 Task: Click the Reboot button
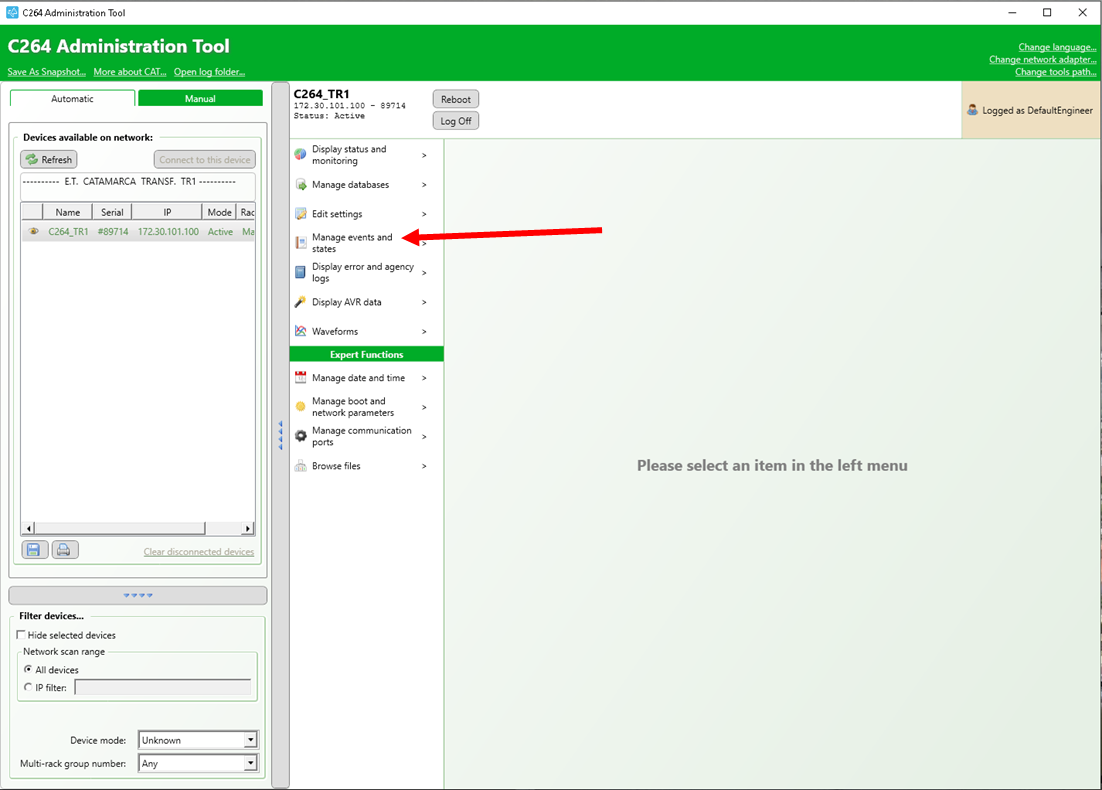coord(456,99)
